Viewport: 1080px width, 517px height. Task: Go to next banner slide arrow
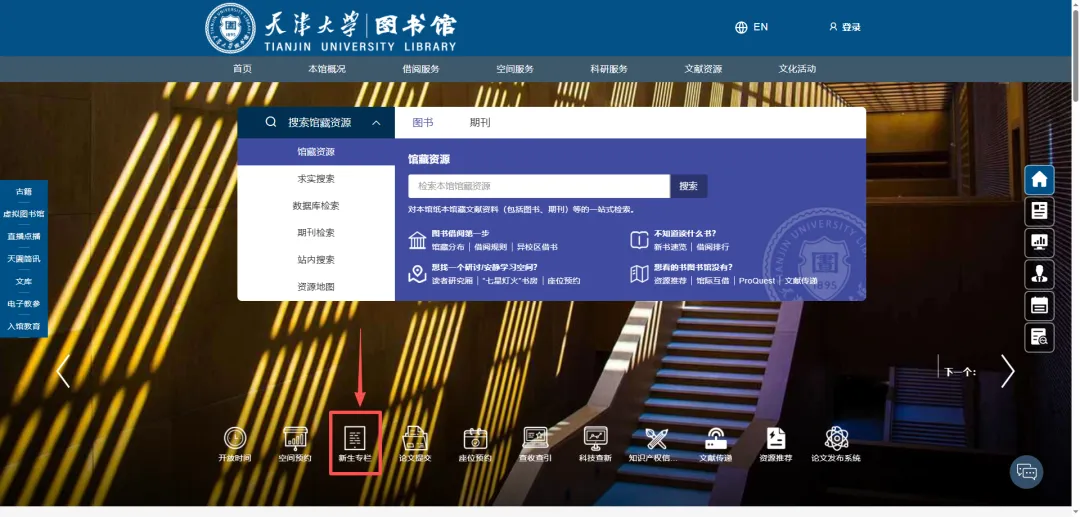(1007, 371)
